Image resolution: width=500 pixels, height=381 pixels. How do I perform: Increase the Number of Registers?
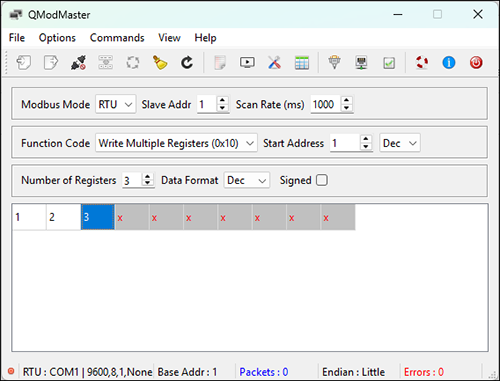point(147,176)
